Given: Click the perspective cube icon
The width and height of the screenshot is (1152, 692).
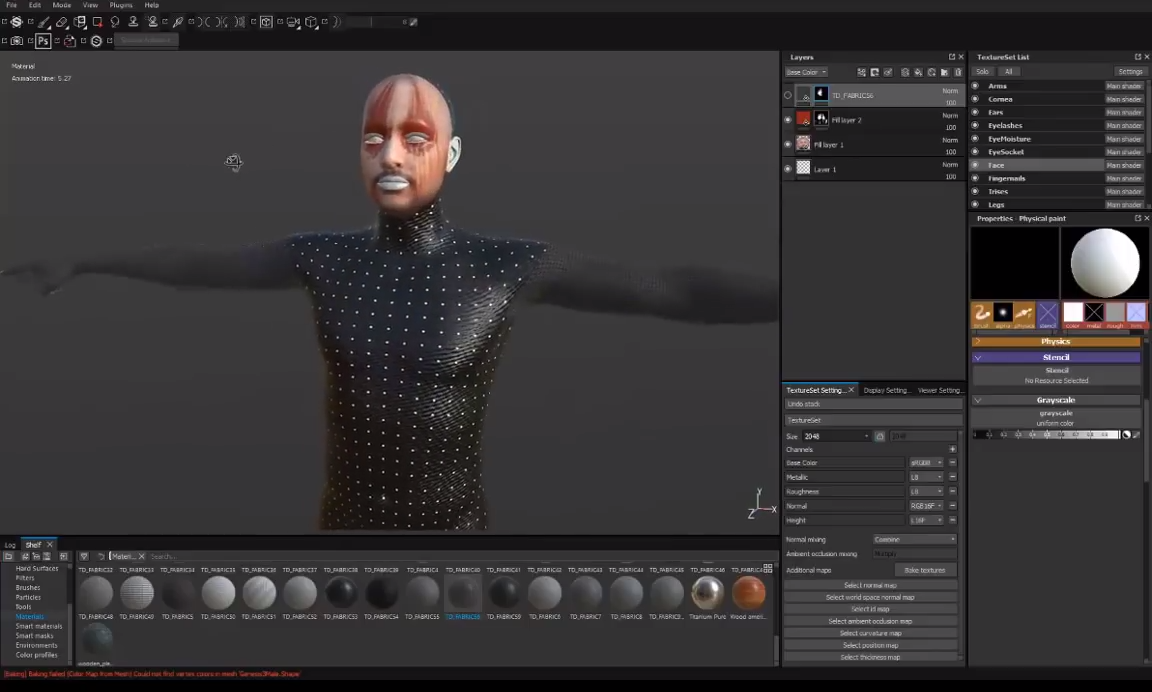Looking at the screenshot, I should (312, 22).
